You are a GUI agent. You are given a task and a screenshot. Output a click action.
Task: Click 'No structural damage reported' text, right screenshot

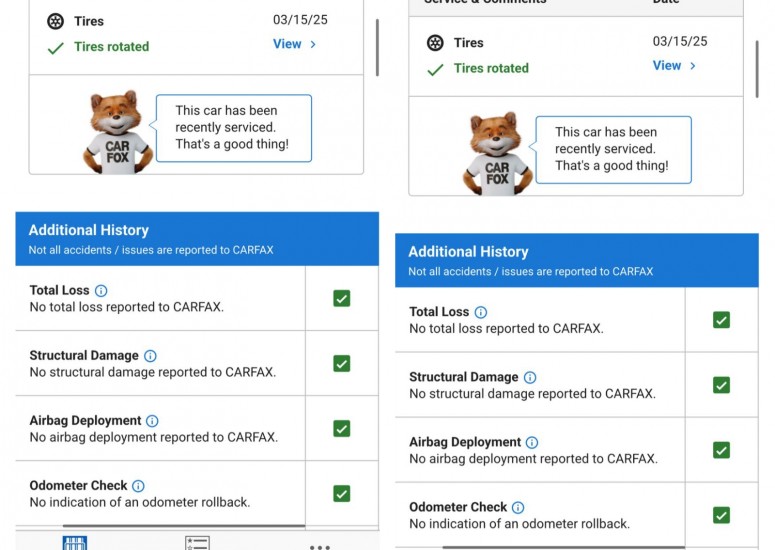point(532,394)
